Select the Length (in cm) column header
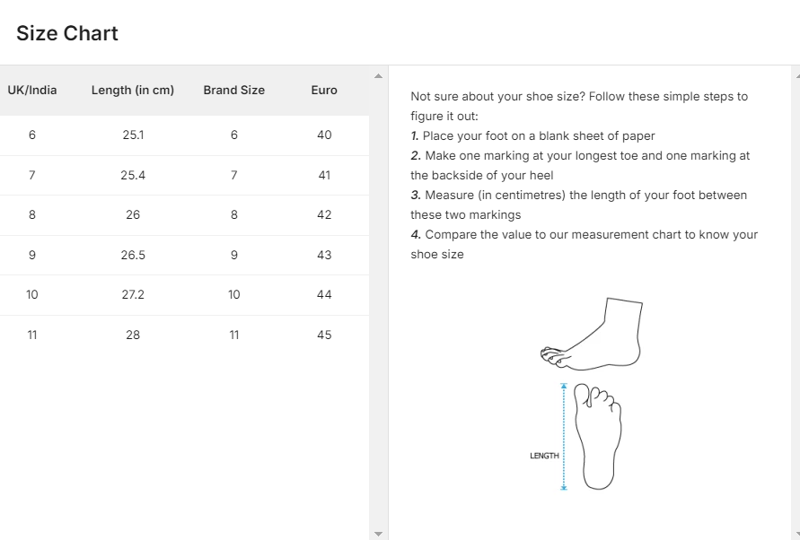Viewport: 800px width, 540px height. pos(133,90)
